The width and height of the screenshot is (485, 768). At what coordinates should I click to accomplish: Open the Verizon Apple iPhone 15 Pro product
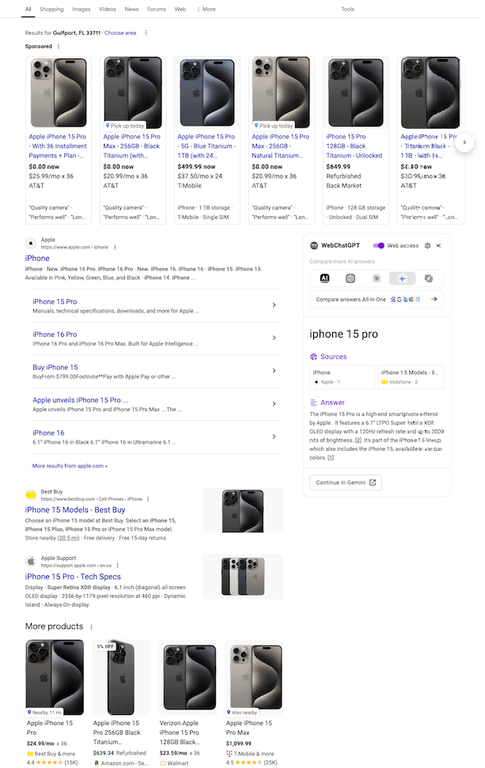click(189, 701)
